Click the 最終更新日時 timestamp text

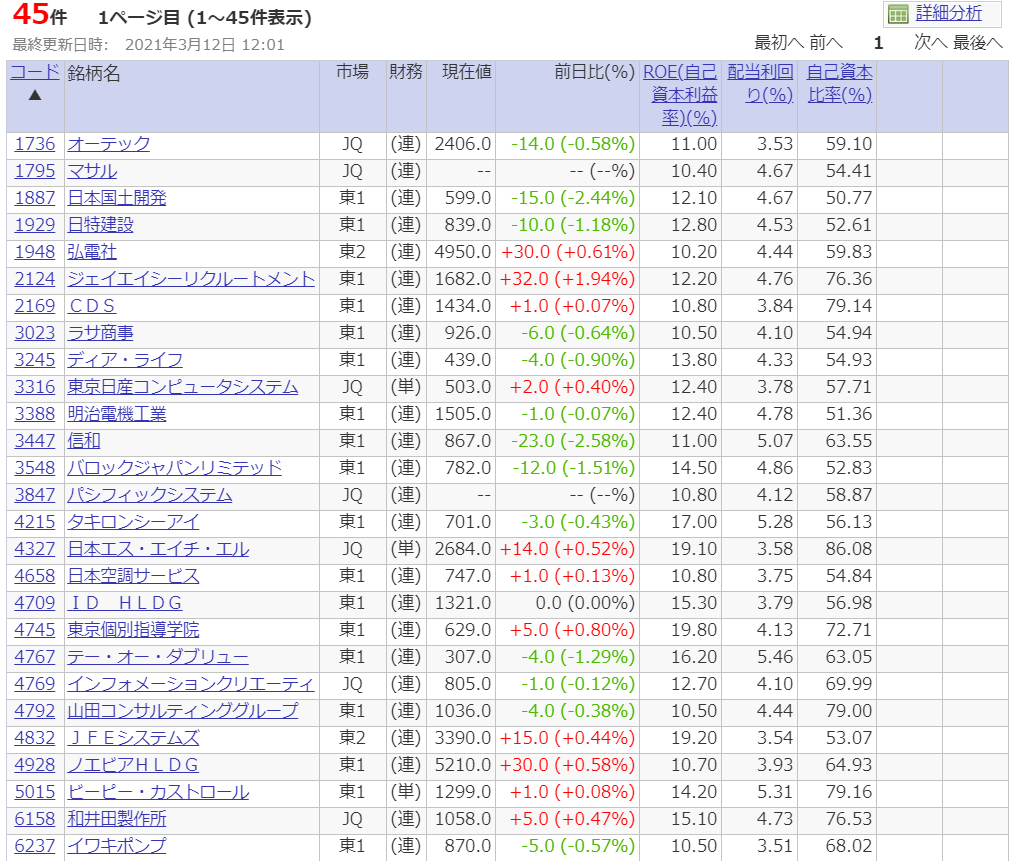point(148,45)
